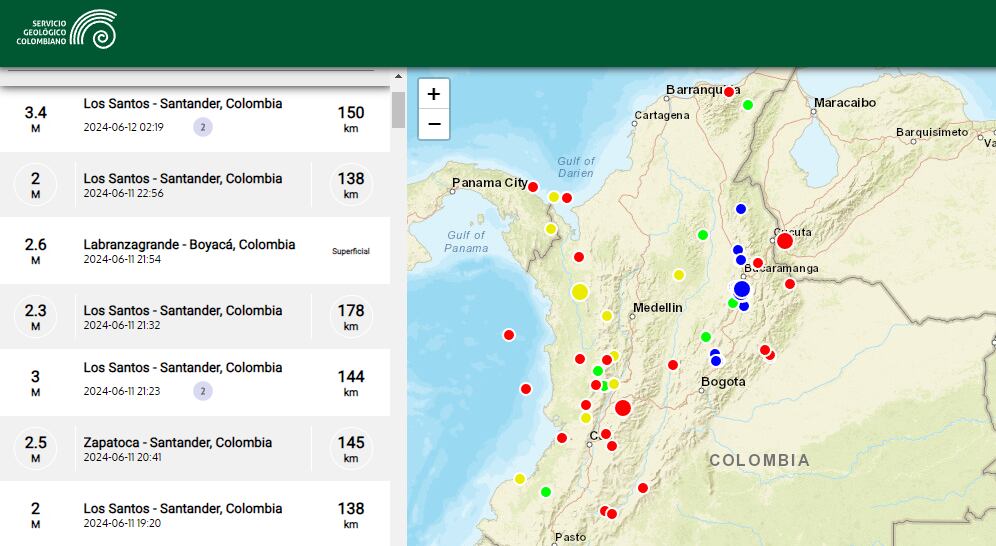The height and width of the screenshot is (546, 996).
Task: Click the green marker northwest of Bucaramanga
Action: tap(703, 235)
